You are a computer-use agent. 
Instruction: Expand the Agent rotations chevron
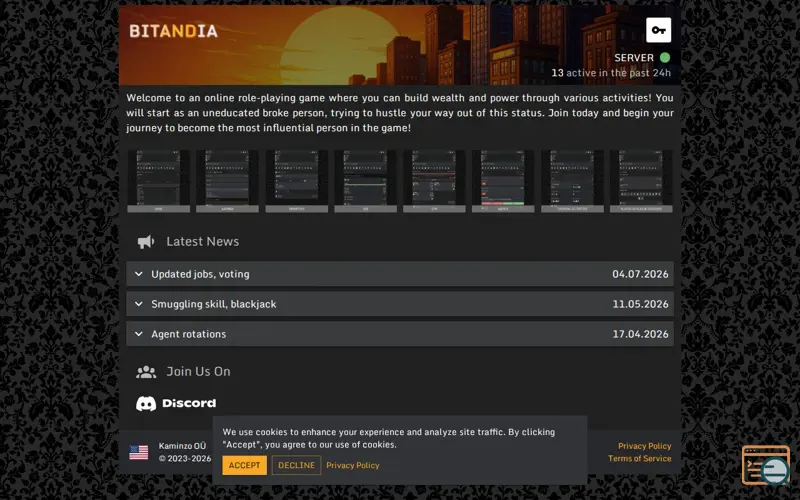tap(139, 334)
